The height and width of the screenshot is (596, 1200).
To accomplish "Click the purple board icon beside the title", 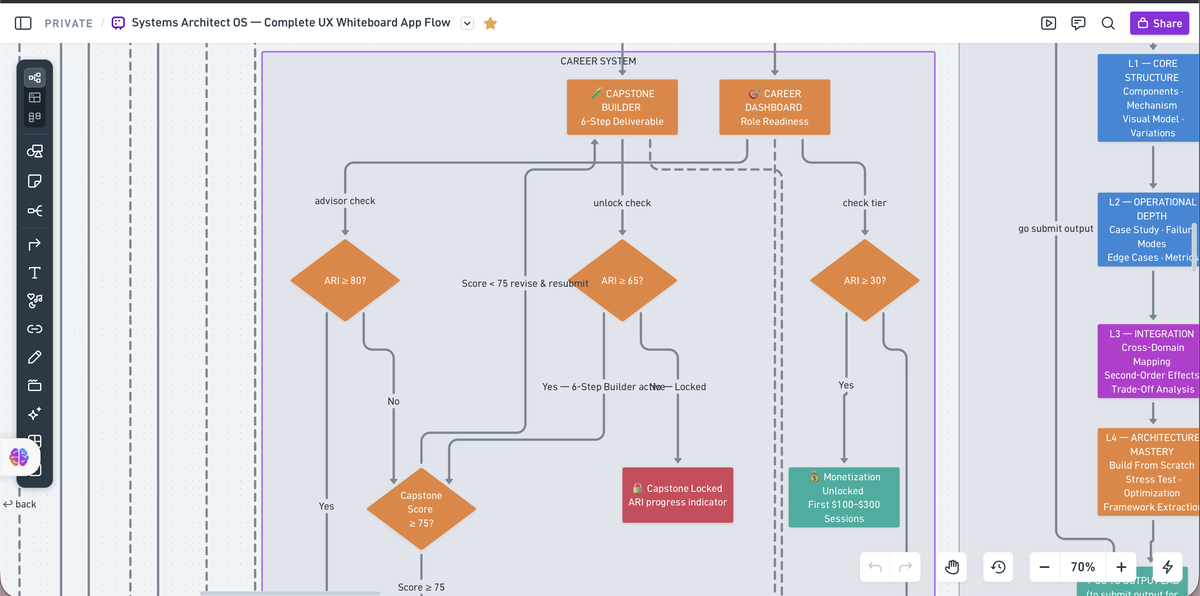I will point(119,23).
